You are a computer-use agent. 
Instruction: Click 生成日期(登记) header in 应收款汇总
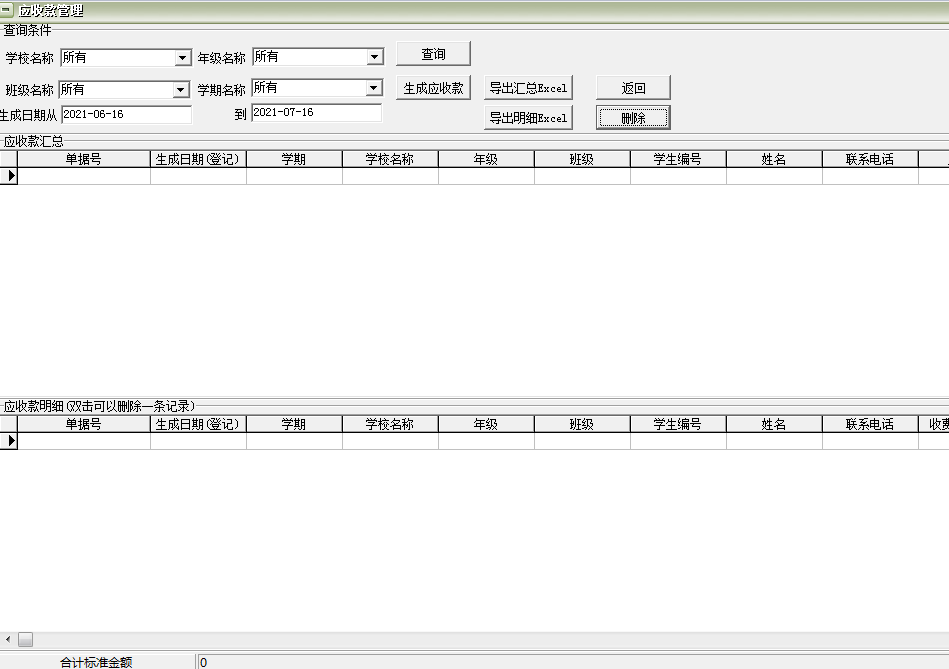click(198, 159)
